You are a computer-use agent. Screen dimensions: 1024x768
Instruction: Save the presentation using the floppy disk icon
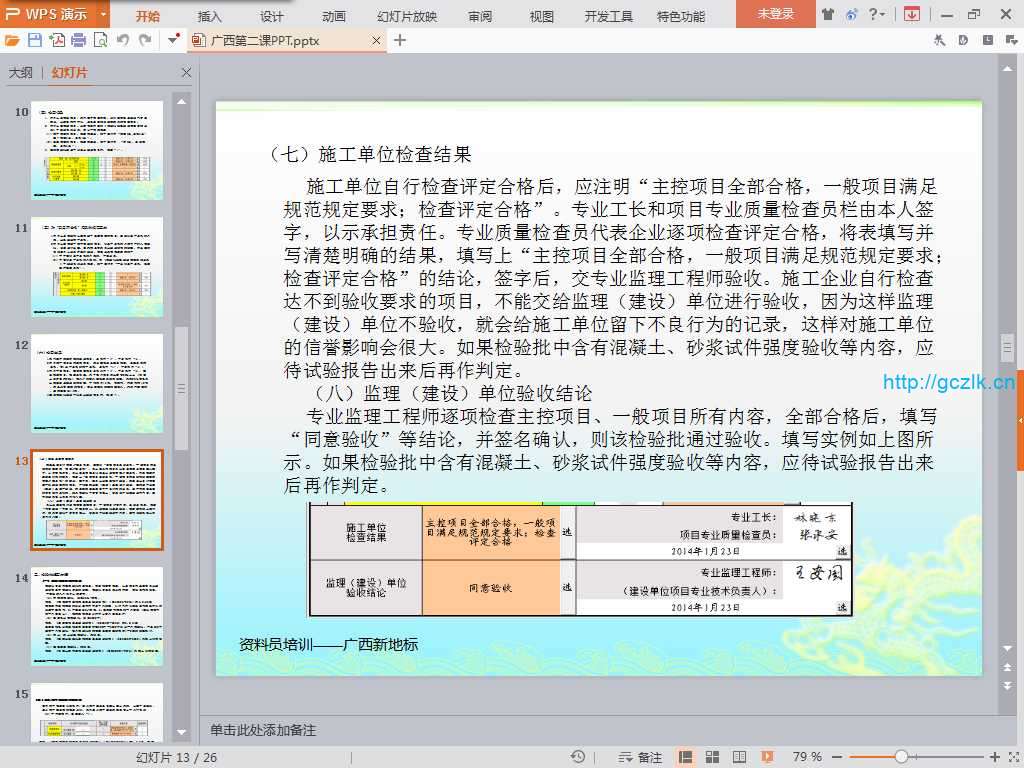35,40
